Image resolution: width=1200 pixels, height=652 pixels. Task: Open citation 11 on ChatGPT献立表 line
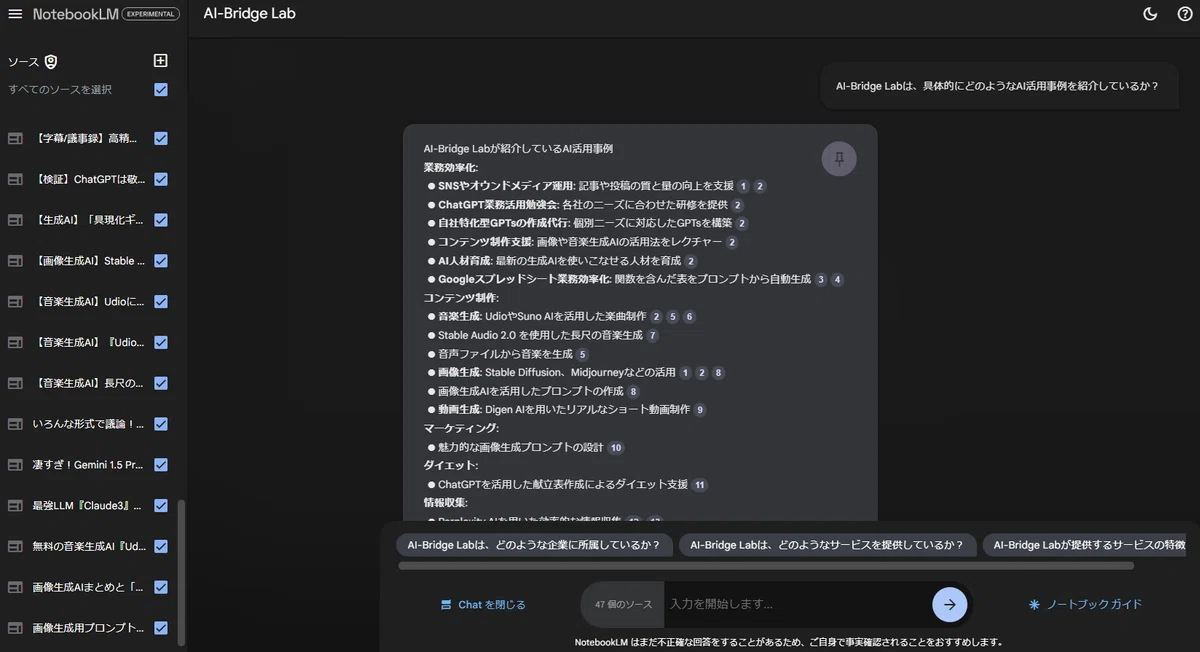[x=700, y=485]
